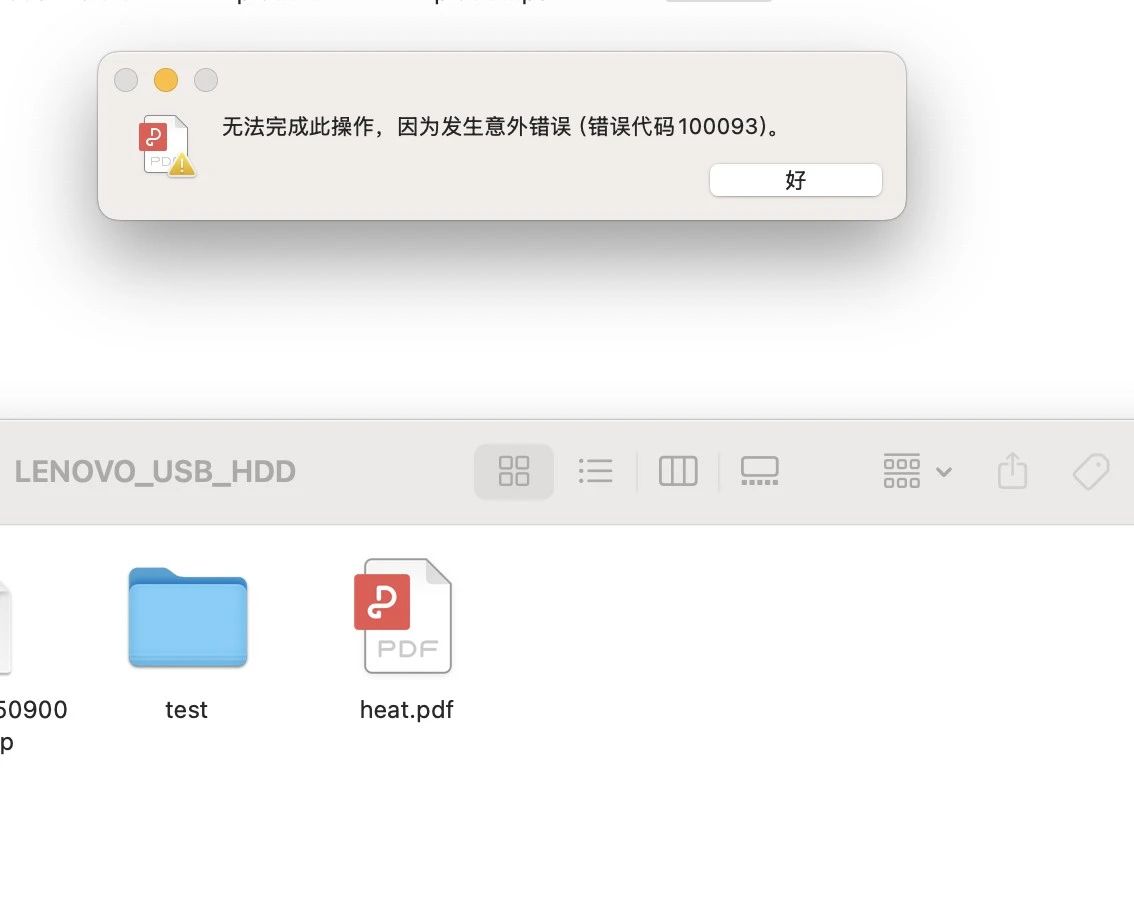Click the yellow minimize button of error dialog

pos(166,80)
